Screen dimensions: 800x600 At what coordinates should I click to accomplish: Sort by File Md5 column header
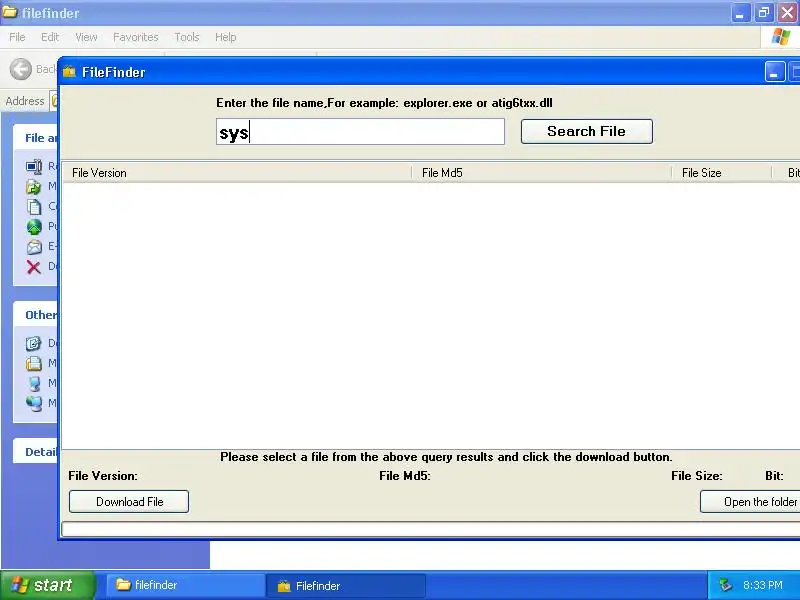[x=541, y=173]
